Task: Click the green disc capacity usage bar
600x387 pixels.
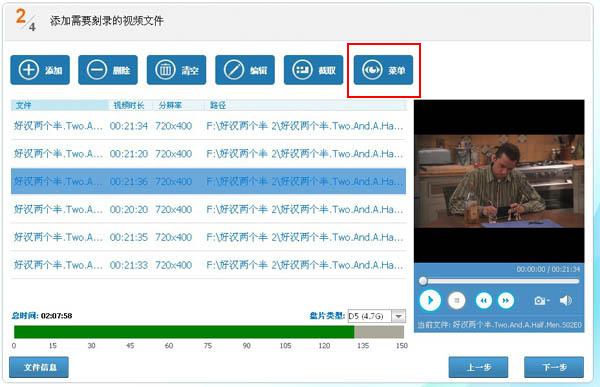Action: [184, 332]
